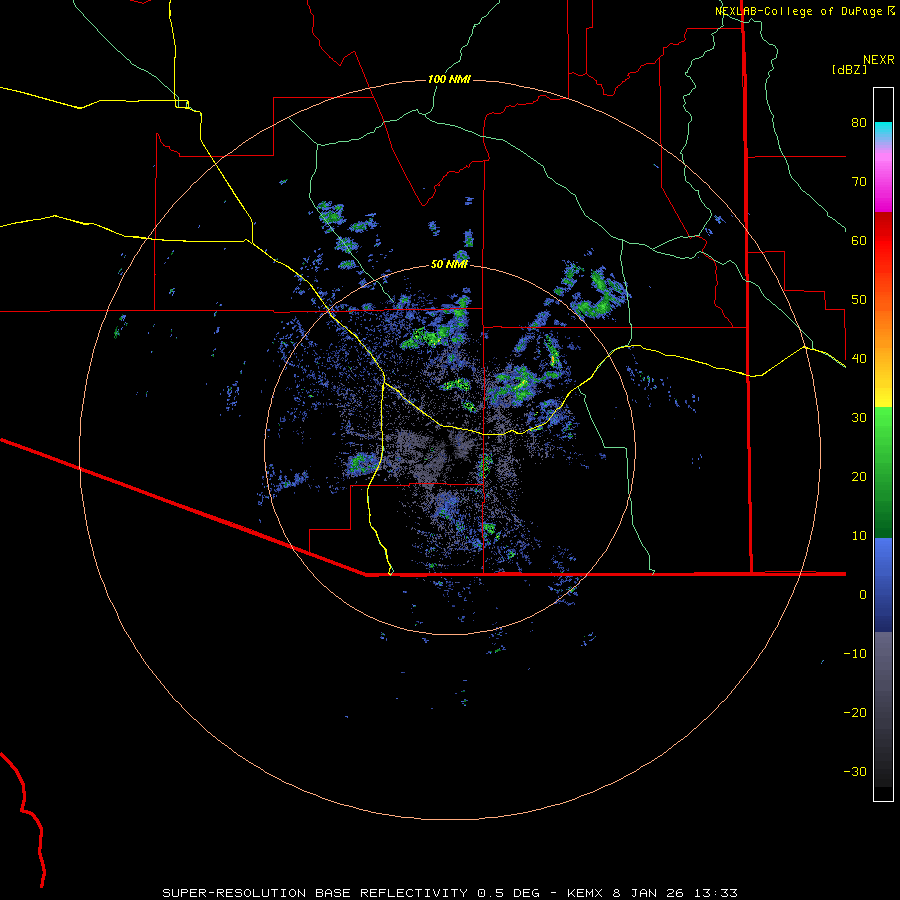The image size is (900, 900).
Task: Select the -10 value on dBZ scale
Action: click(855, 654)
